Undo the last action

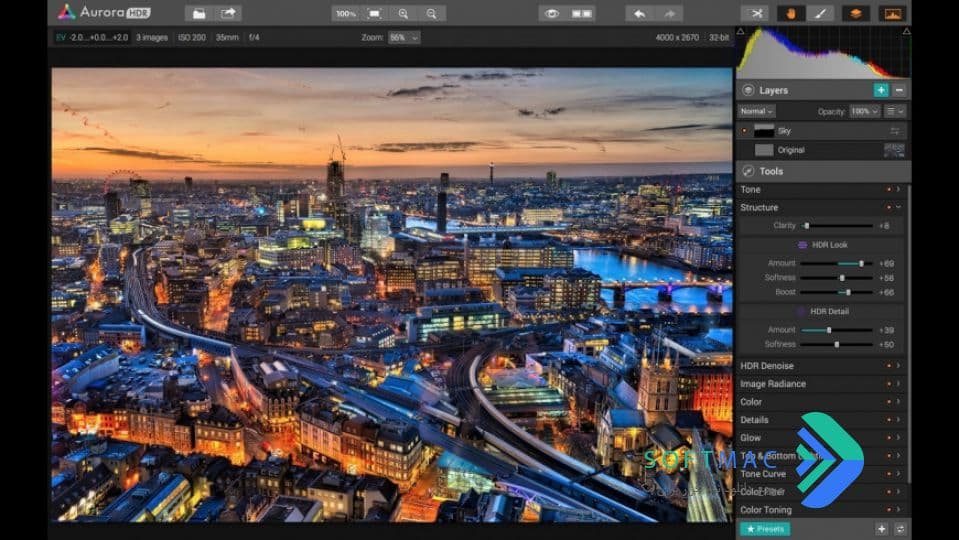[x=639, y=13]
